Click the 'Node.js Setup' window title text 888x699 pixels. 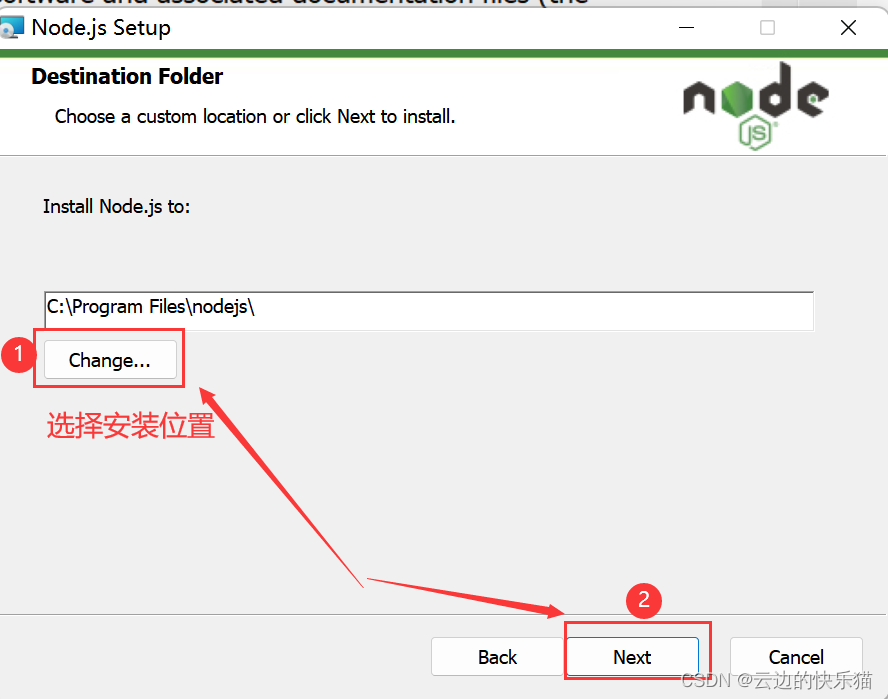(x=101, y=28)
